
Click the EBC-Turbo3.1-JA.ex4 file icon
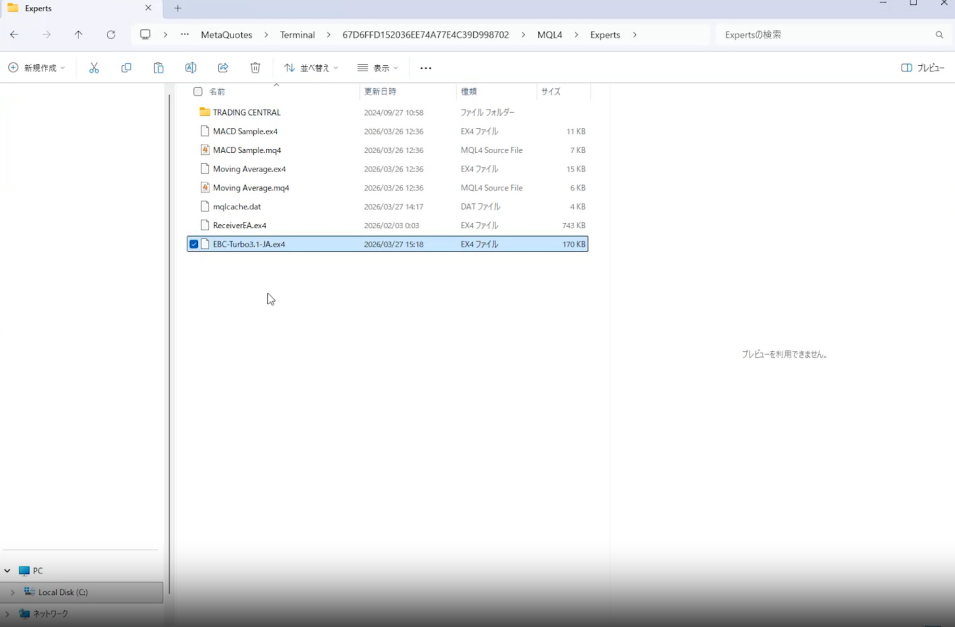[x=205, y=244]
